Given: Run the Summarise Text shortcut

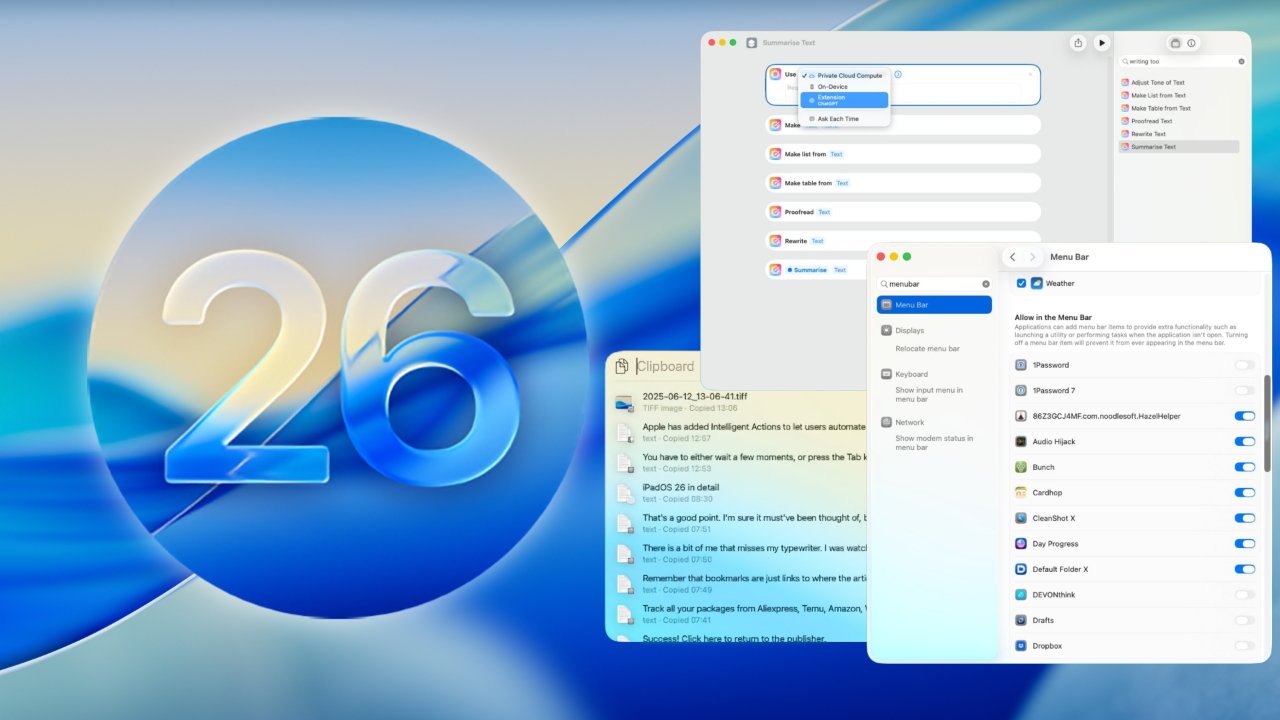Looking at the screenshot, I should pos(1101,43).
